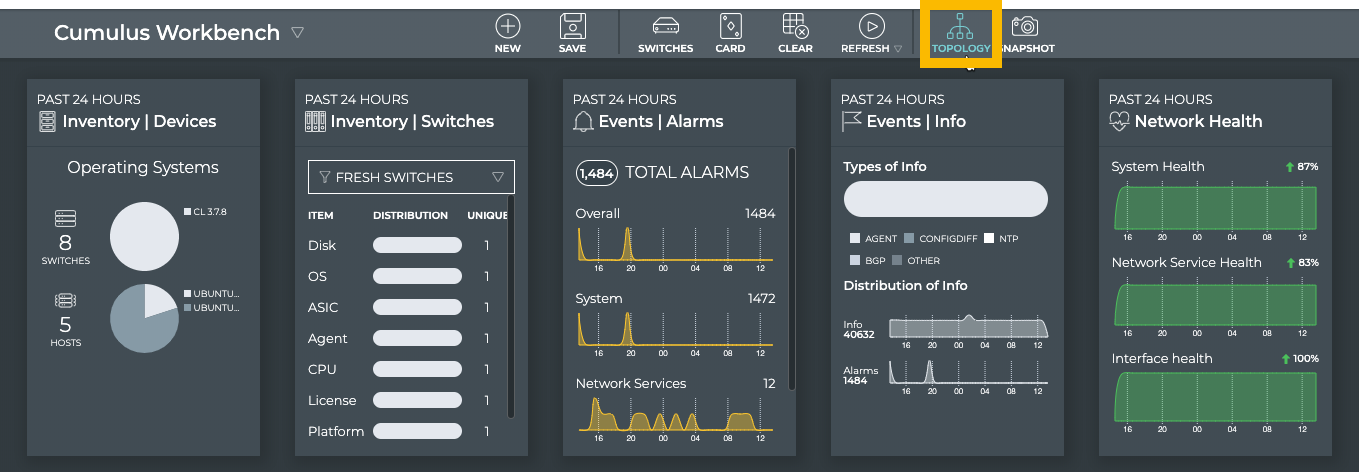Viewport: 1359px width, 472px height.
Task: Toggle the AGENT legend box
Action: (x=855, y=239)
